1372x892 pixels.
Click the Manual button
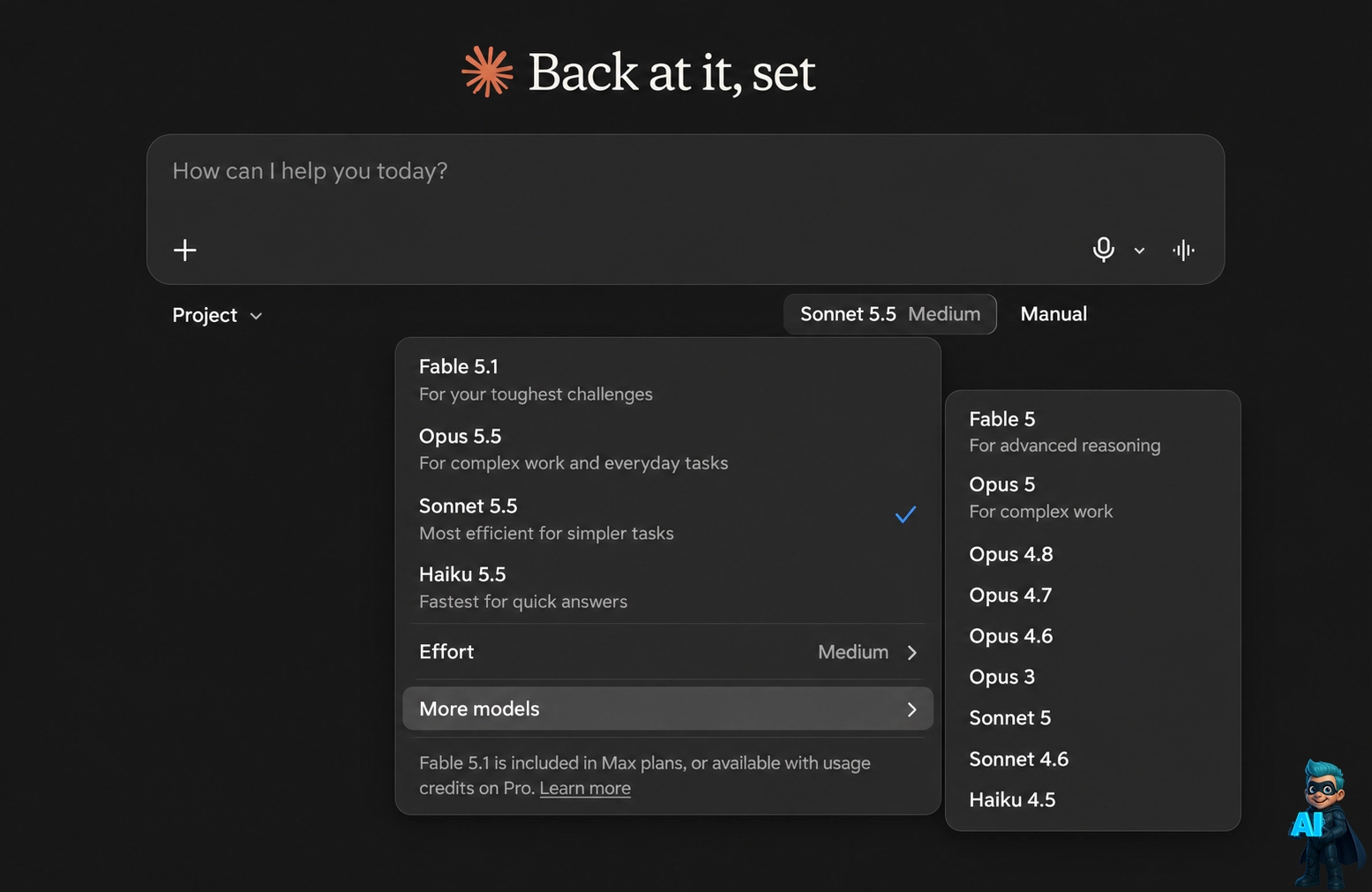(1053, 314)
